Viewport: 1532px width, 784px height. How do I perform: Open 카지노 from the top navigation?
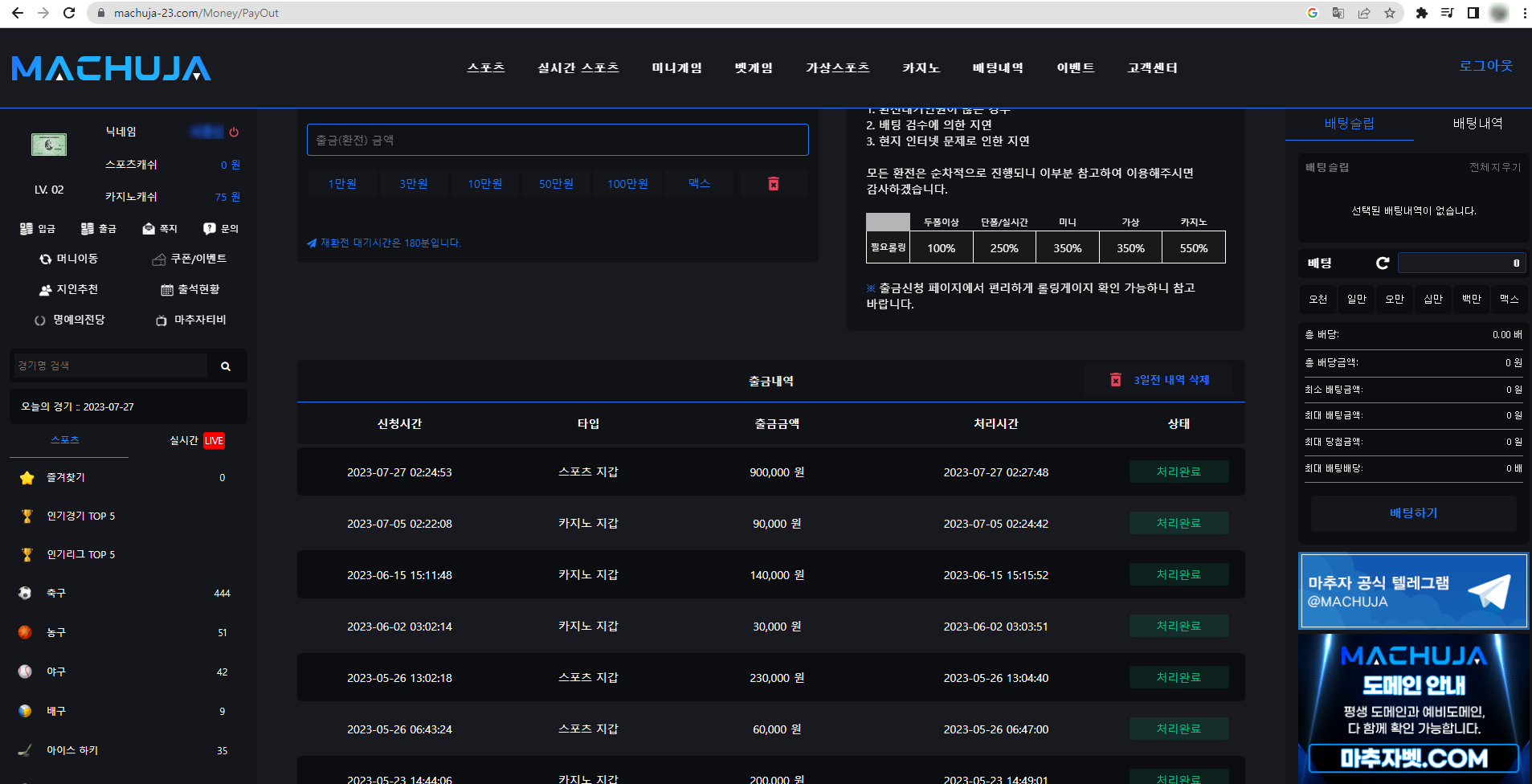[x=921, y=68]
